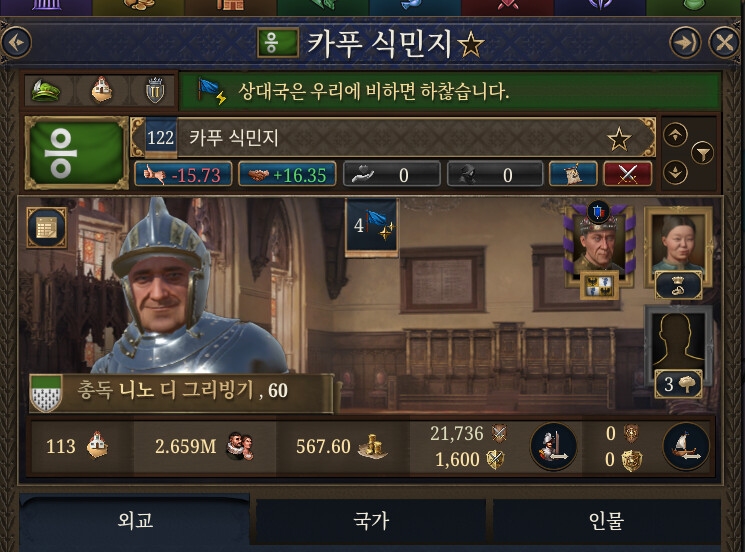Image resolution: width=745 pixels, height=552 pixels.
Task: Toggle the star pin in the country name bar
Action: coord(619,138)
